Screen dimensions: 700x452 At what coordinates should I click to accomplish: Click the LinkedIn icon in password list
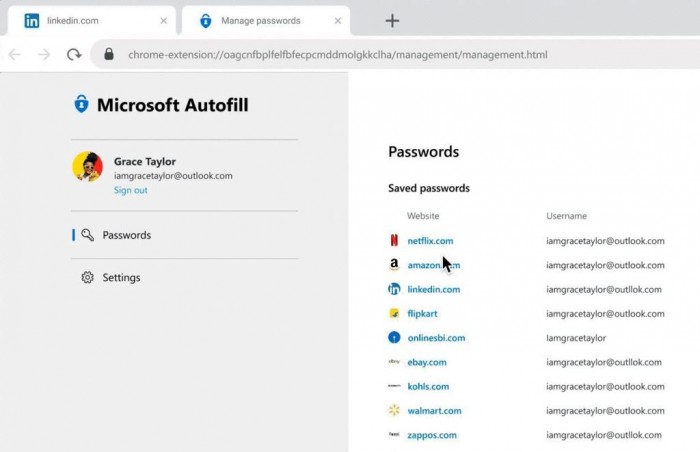point(394,289)
